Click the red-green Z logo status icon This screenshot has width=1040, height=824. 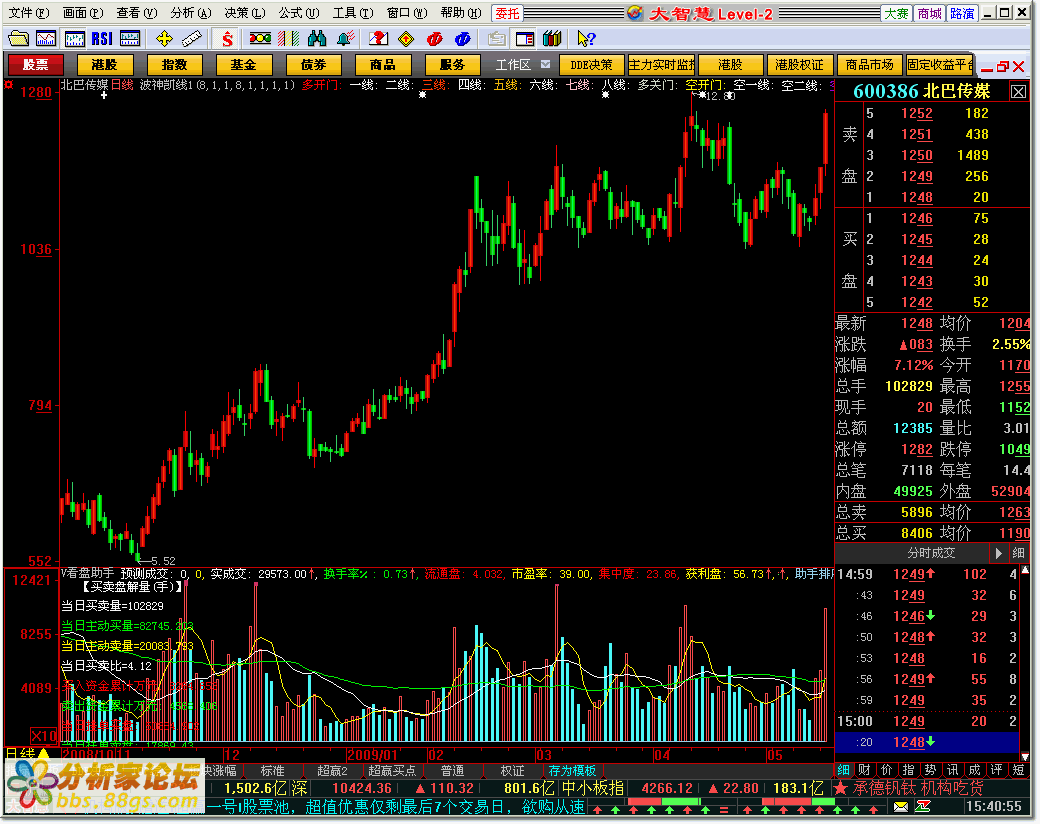pos(923,806)
